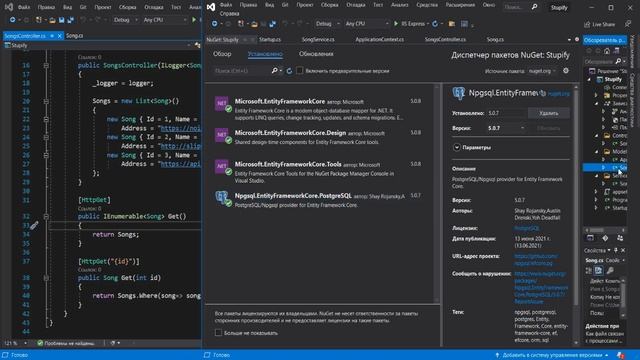Open NuGet package source settings gear
This screenshot has width=640, height=360.
[566, 71]
